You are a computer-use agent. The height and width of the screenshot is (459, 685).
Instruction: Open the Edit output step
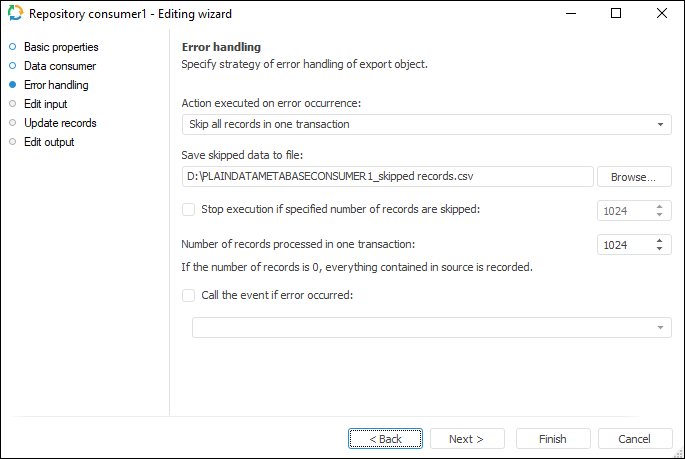[48, 142]
